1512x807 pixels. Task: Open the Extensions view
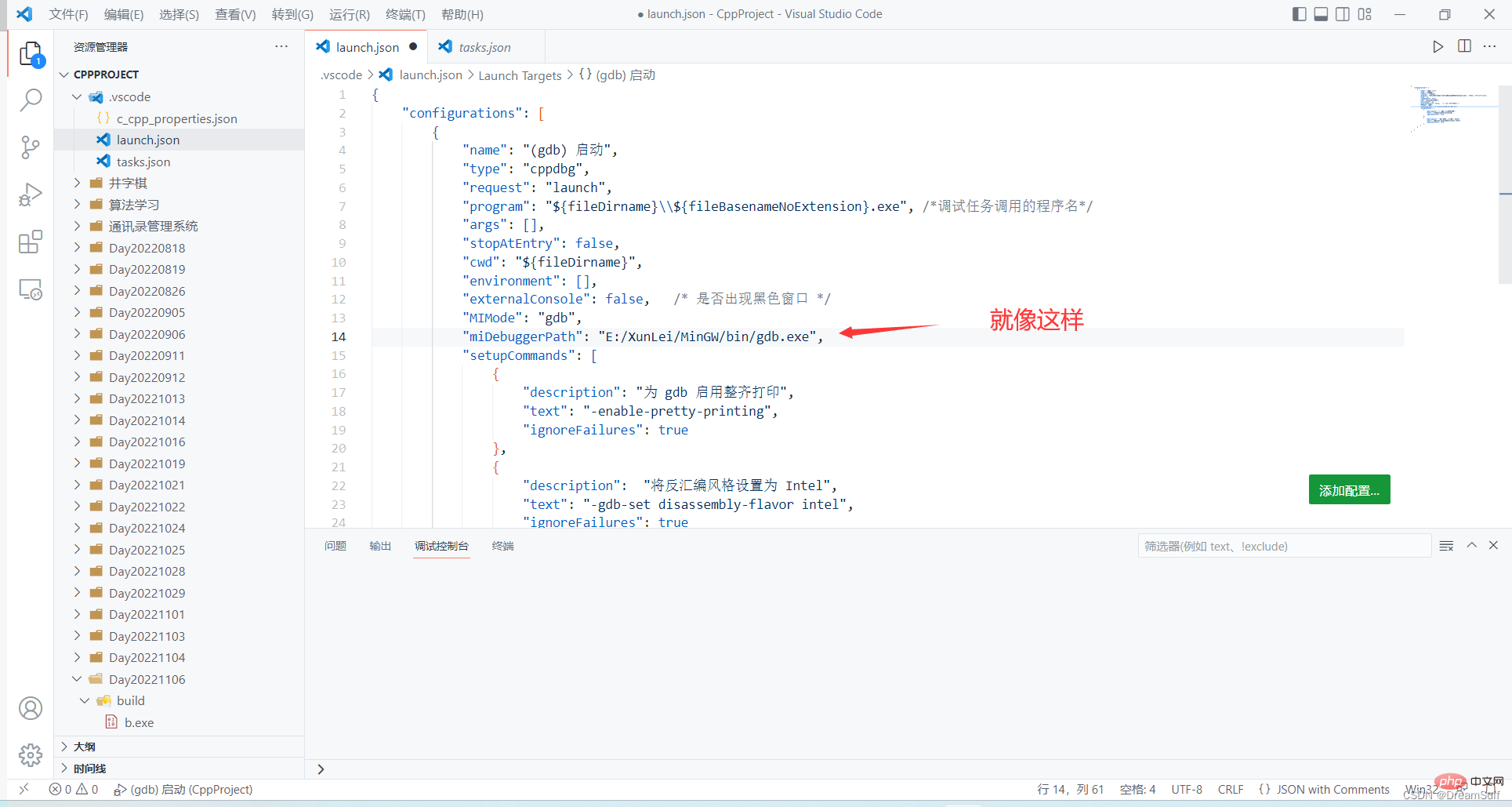coord(31,242)
